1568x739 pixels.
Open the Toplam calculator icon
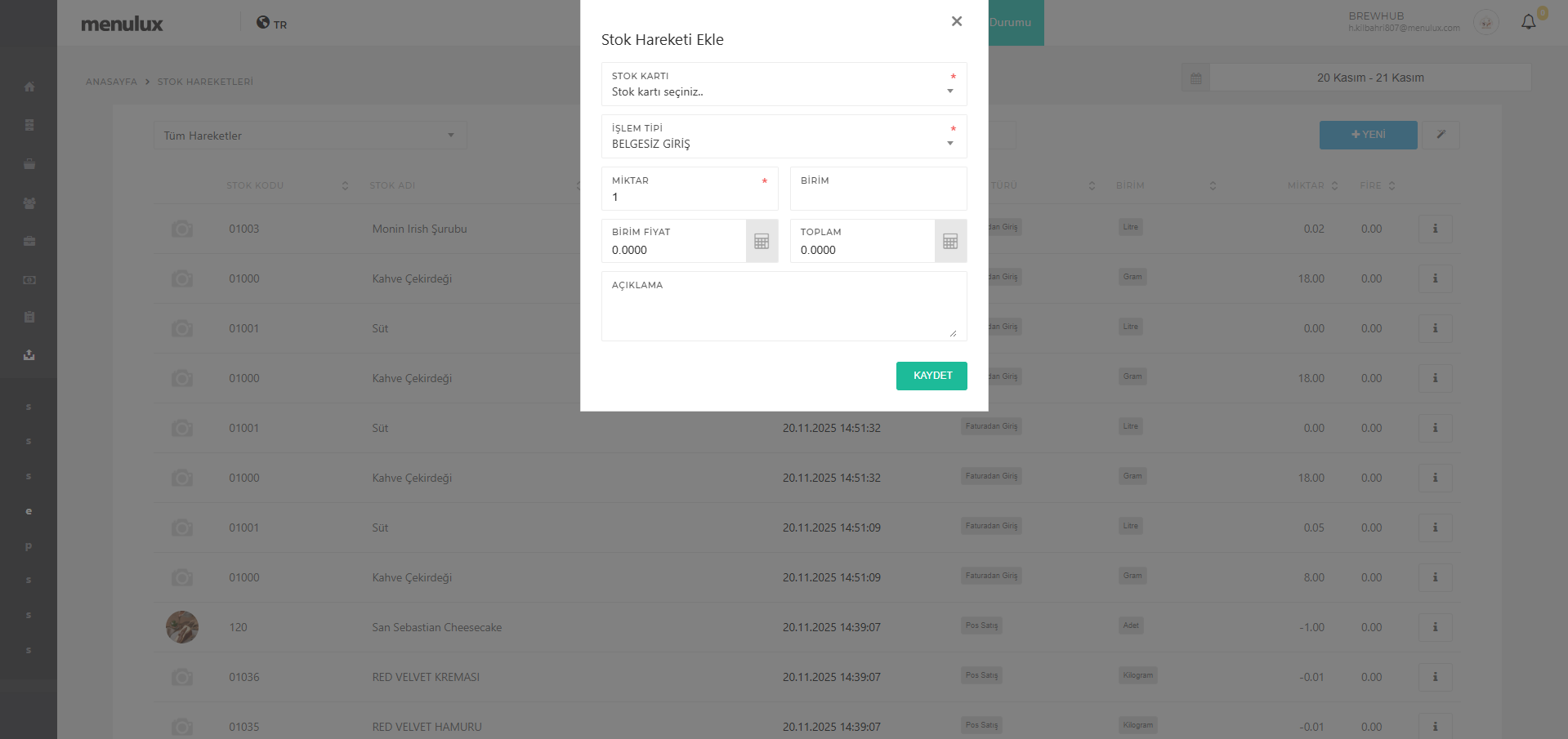point(950,241)
